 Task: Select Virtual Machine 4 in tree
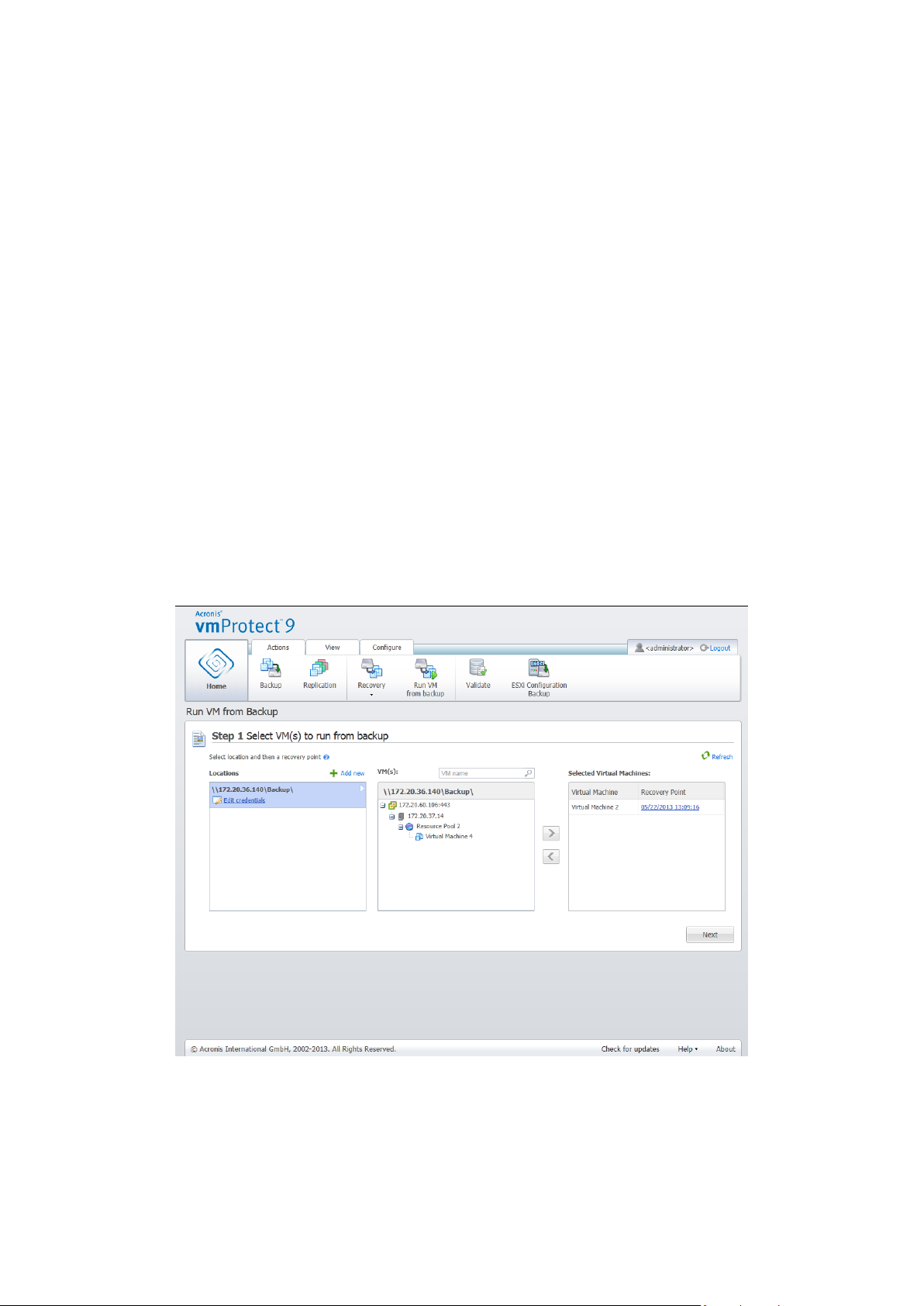tap(449, 836)
